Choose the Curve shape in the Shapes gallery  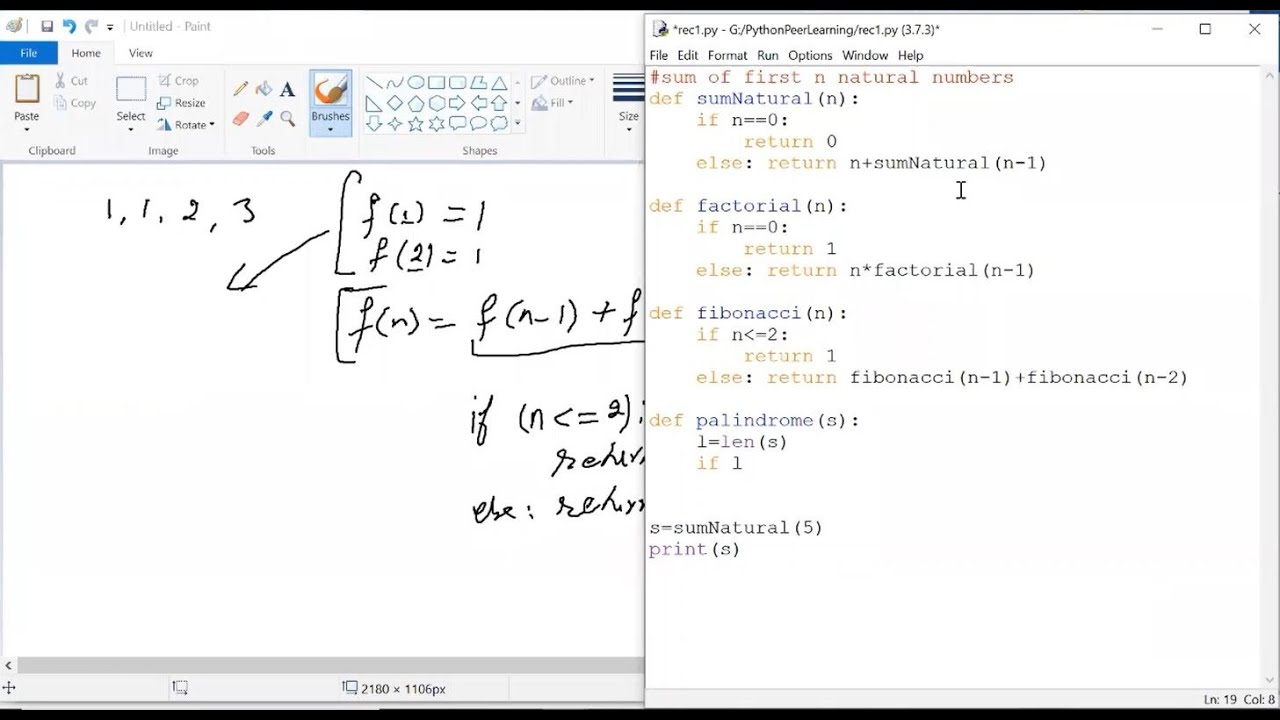coord(395,82)
